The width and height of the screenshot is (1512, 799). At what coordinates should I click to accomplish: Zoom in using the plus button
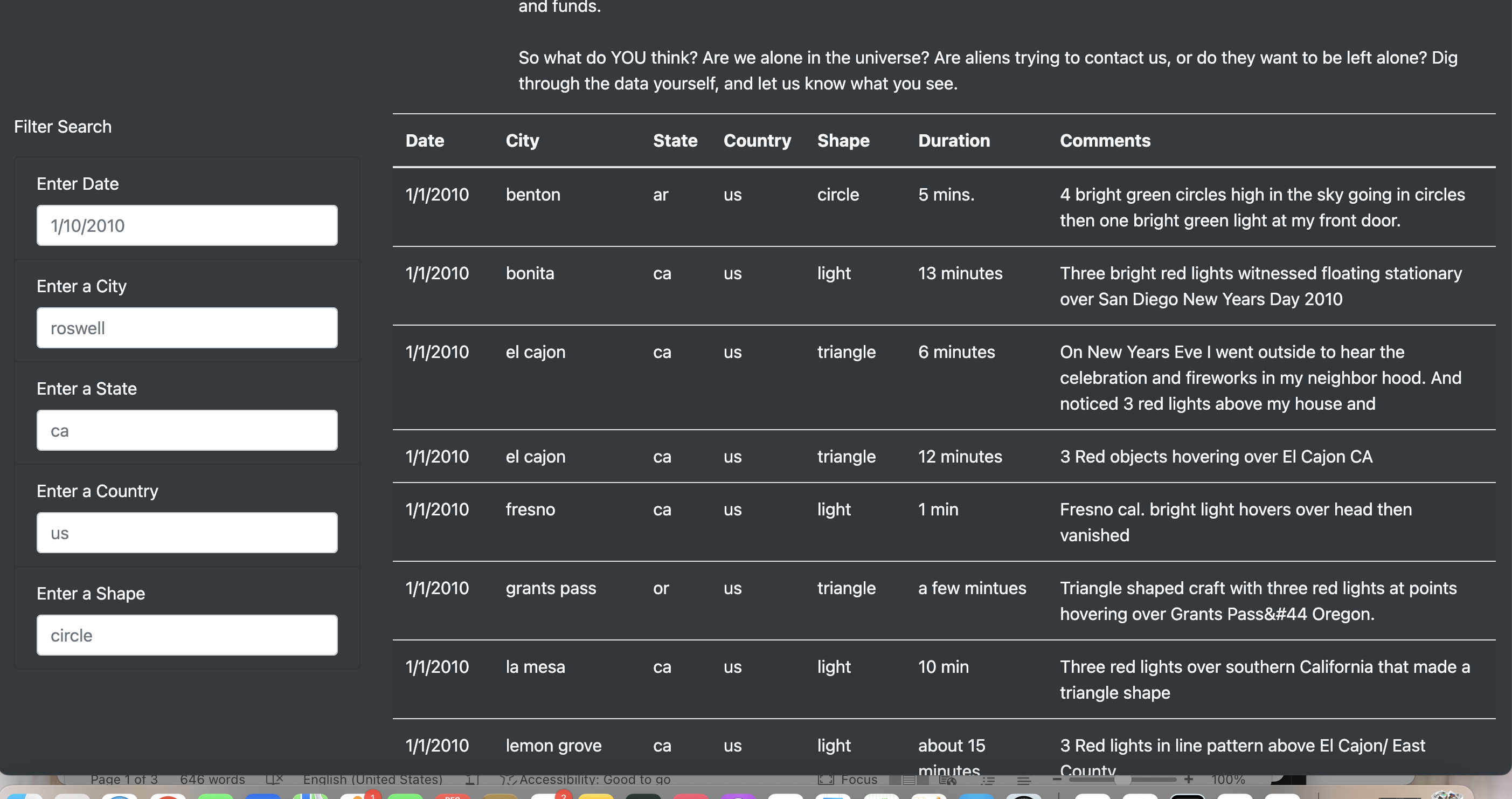[1189, 779]
